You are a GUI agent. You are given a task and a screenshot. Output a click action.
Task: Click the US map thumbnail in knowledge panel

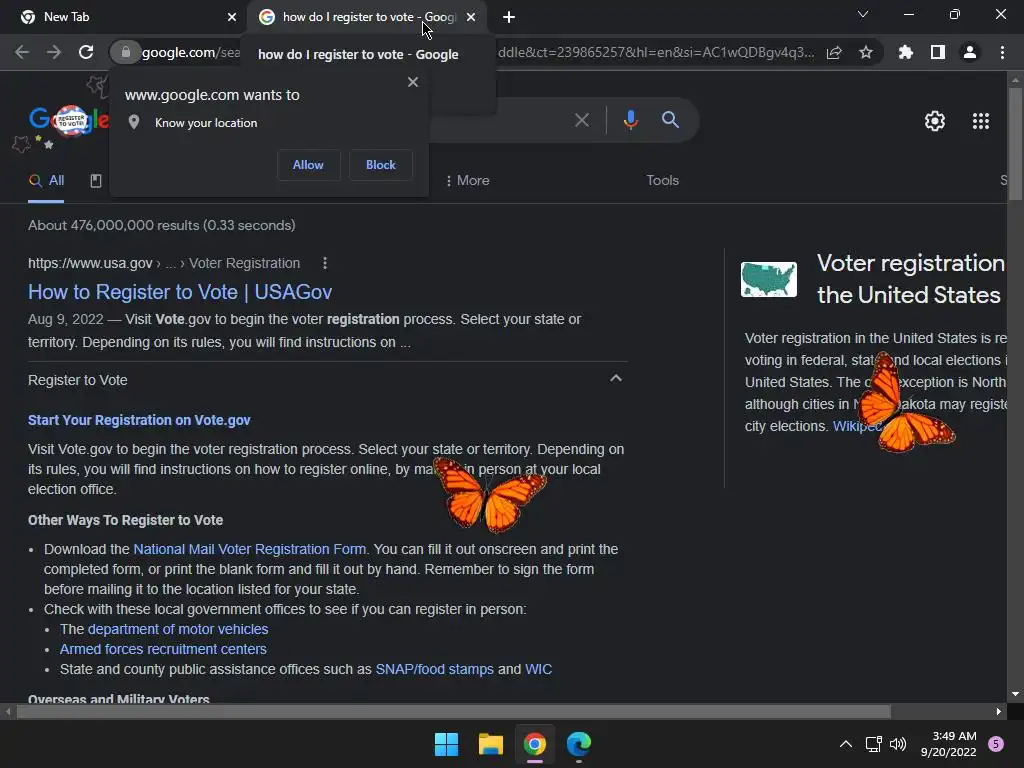769,280
